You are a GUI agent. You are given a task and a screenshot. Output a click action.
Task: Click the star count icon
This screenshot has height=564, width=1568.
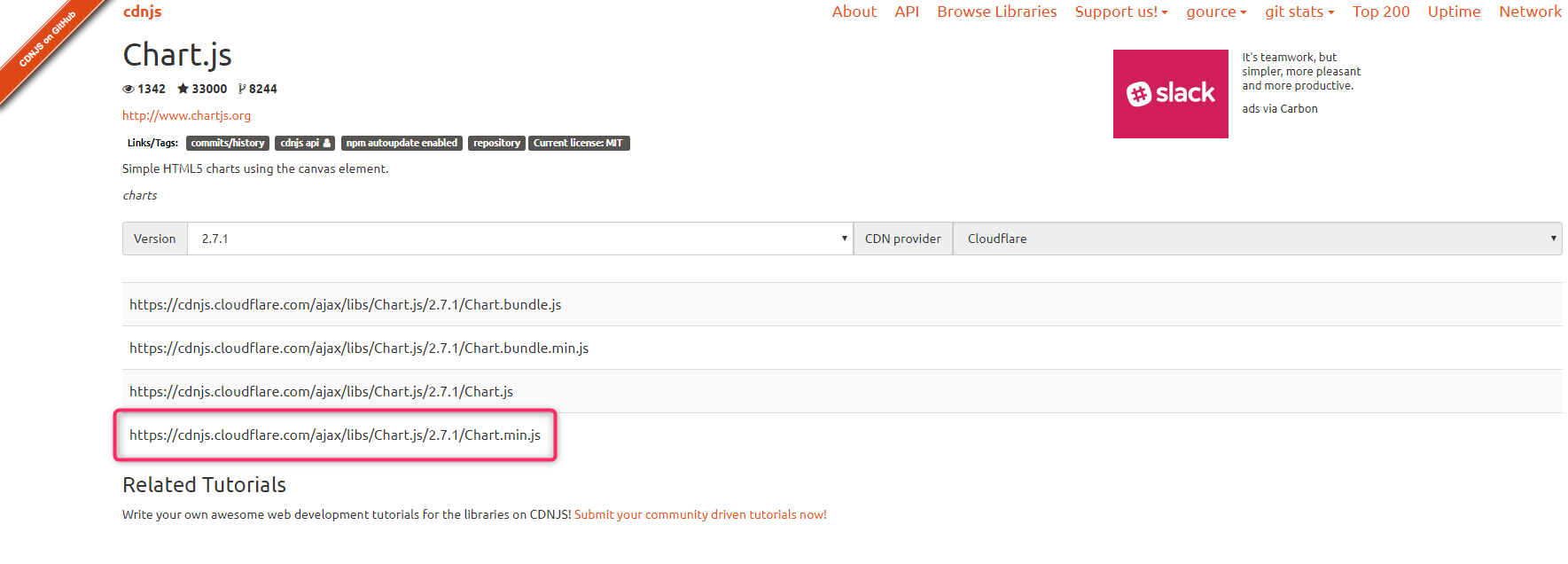pyautogui.click(x=183, y=89)
